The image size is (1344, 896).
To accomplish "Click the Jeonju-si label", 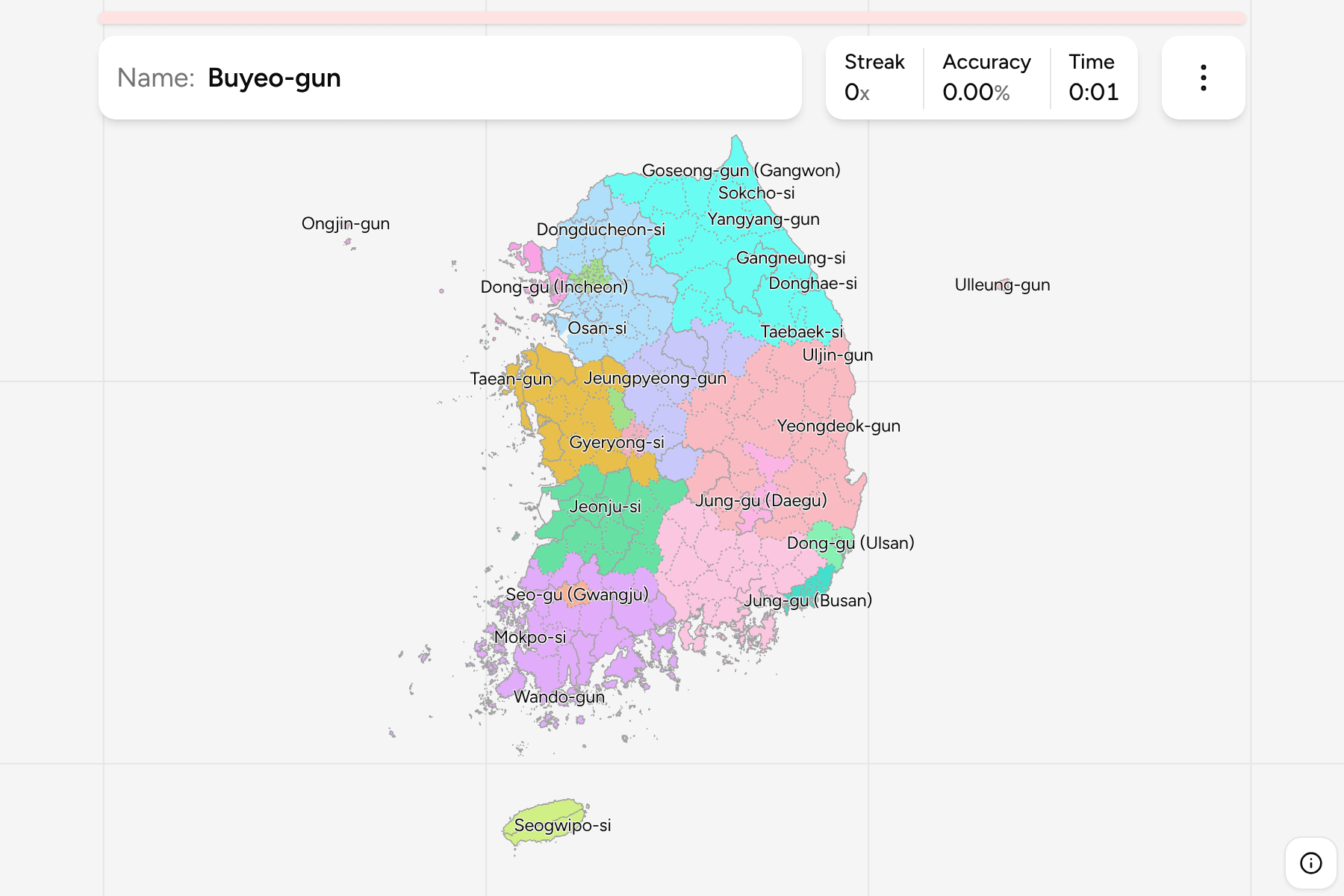I will click(x=605, y=506).
